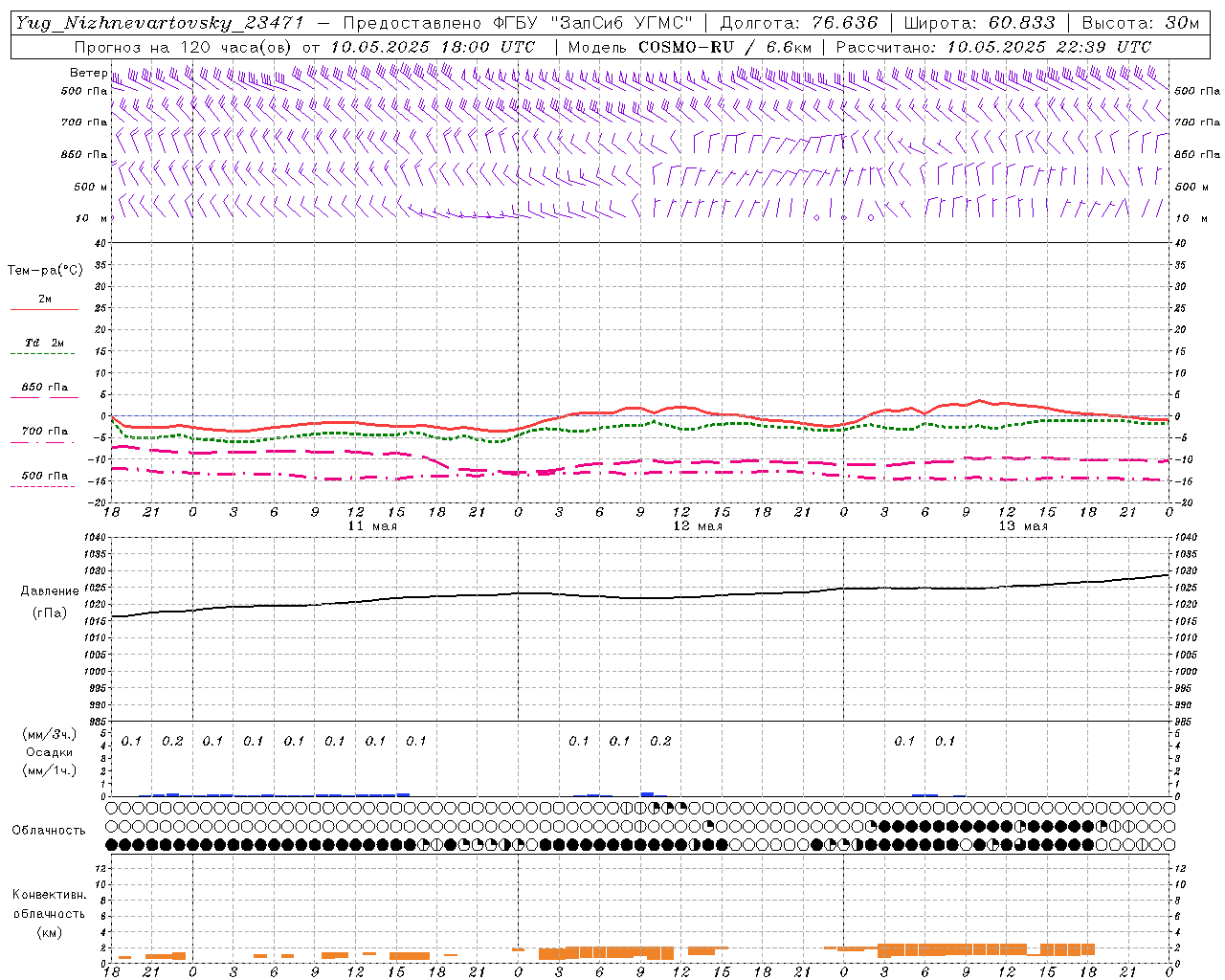This screenshot has width=1225, height=980.
Task: Click the Тем-ра(°C) axis title
Action: click(x=45, y=271)
